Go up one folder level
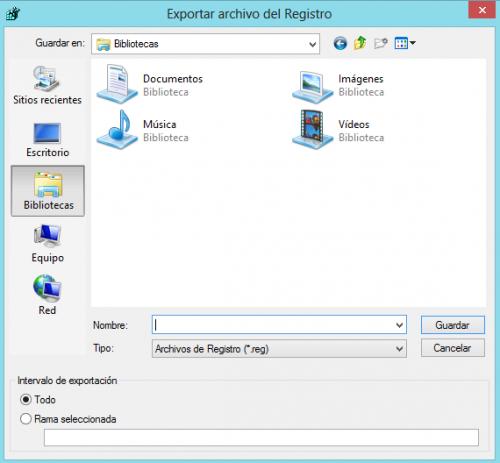Image resolution: width=500 pixels, height=463 pixels. click(360, 43)
